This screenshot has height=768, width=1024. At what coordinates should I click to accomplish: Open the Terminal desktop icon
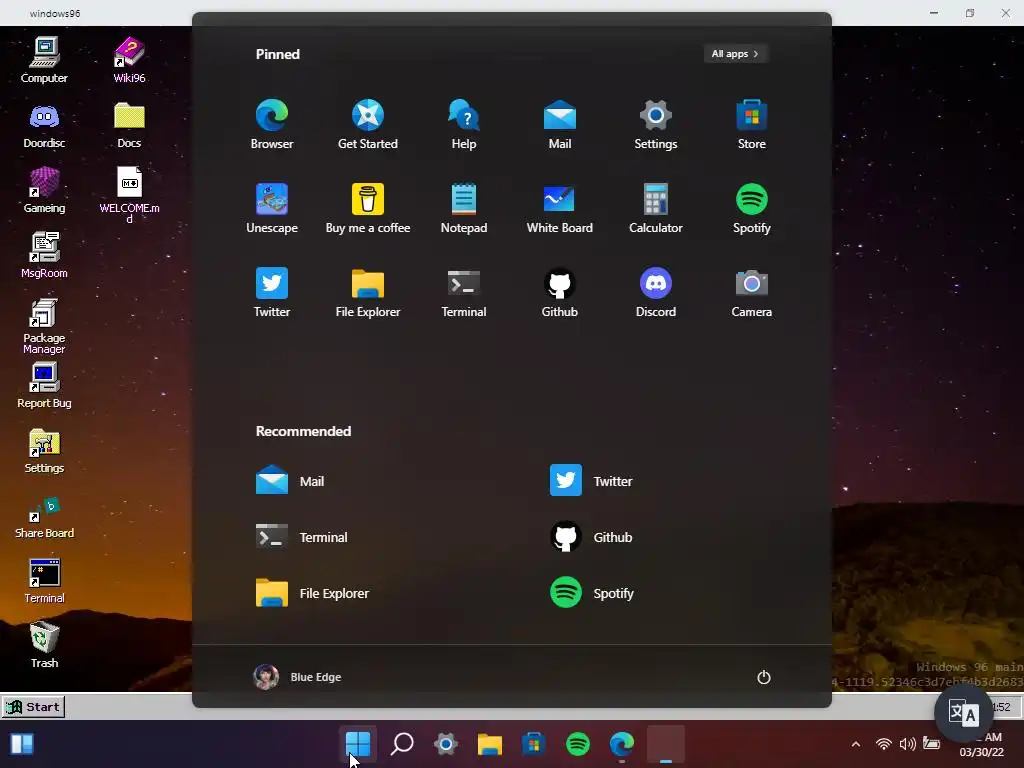pos(44,581)
